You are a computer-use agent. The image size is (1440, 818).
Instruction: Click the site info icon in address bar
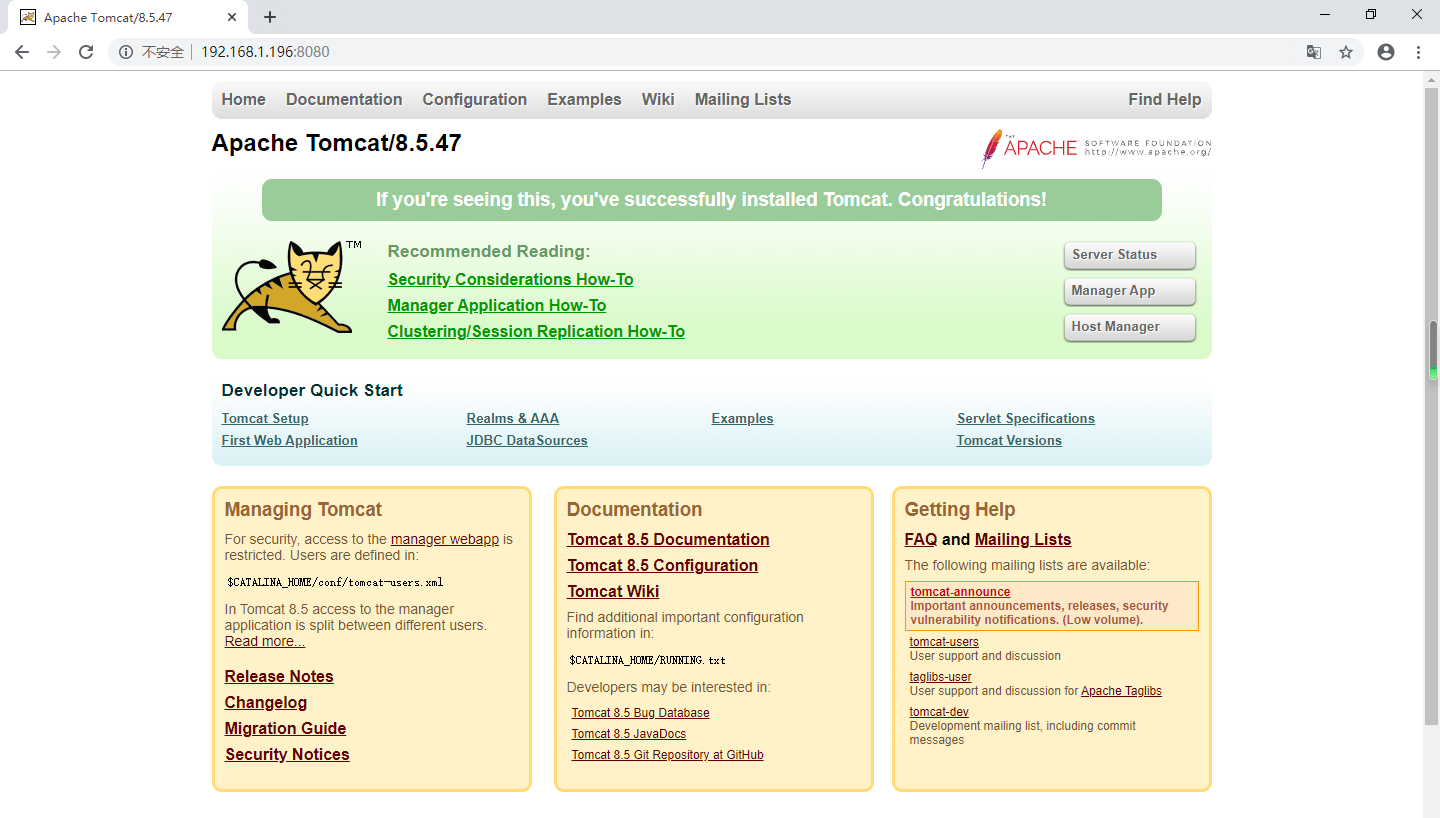[x=126, y=52]
